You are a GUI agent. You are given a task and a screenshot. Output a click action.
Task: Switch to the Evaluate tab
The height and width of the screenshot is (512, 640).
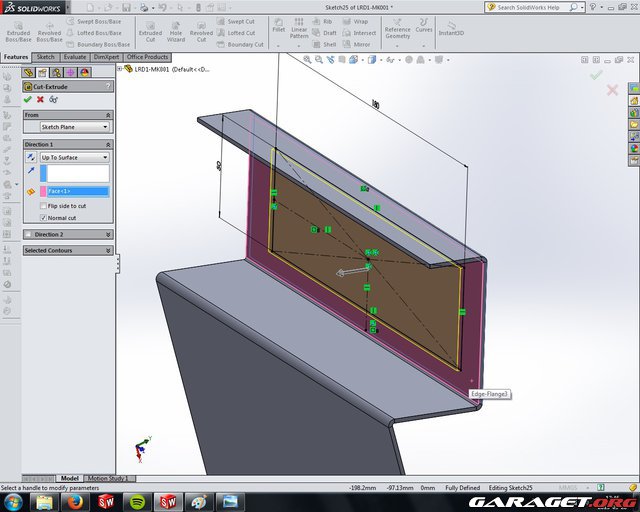pyautogui.click(x=75, y=57)
